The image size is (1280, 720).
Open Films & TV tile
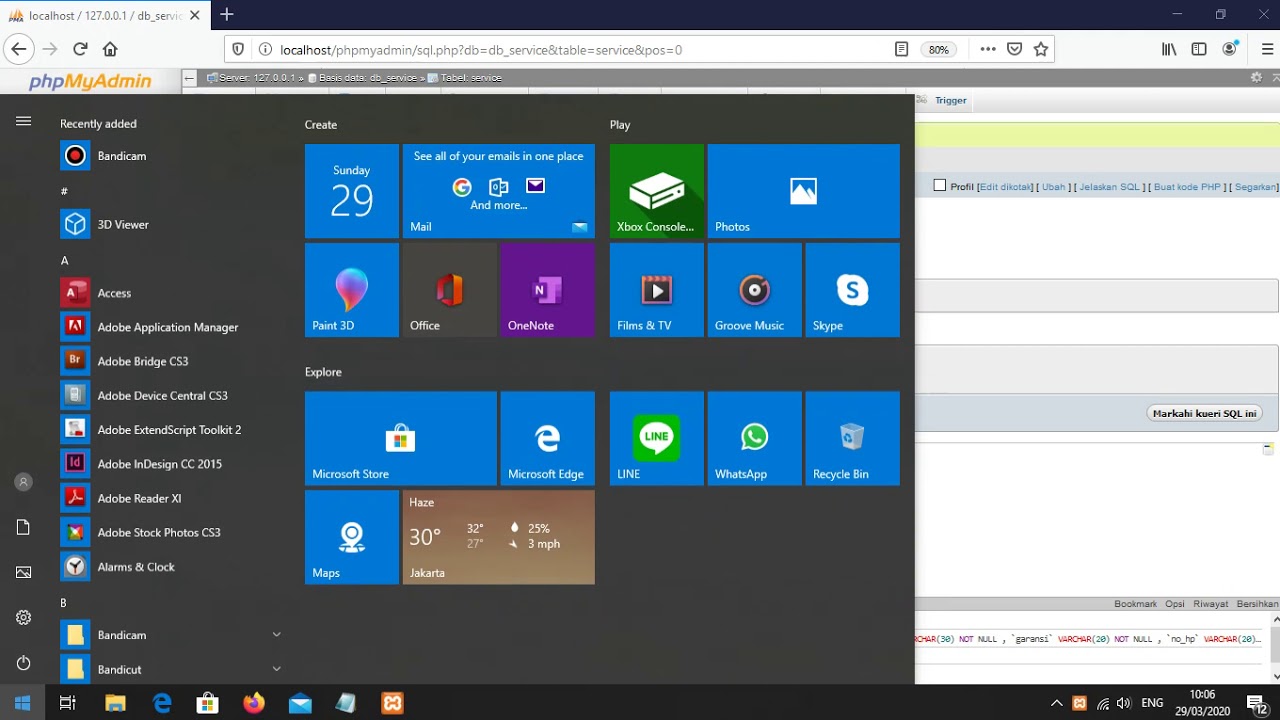click(x=656, y=290)
